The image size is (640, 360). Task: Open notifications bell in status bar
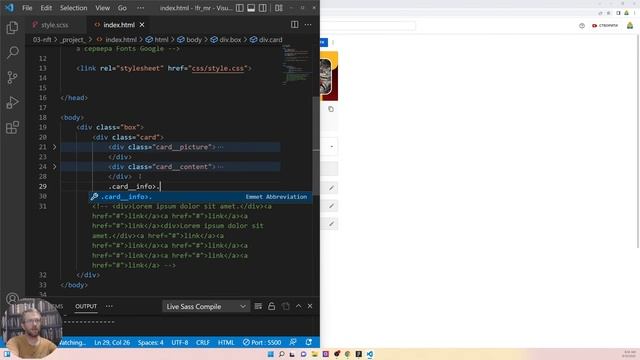tap(309, 342)
